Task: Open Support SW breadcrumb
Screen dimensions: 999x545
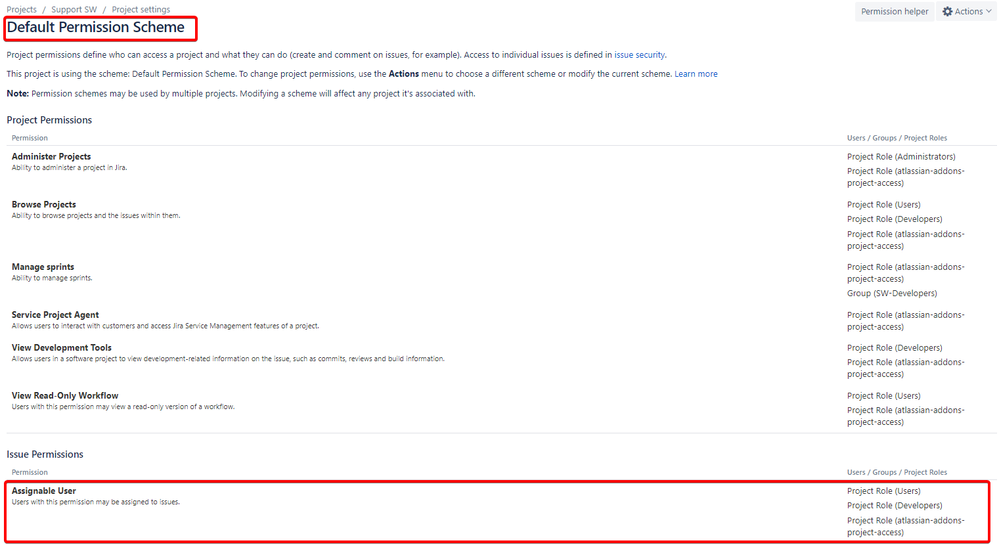Action: point(74,10)
